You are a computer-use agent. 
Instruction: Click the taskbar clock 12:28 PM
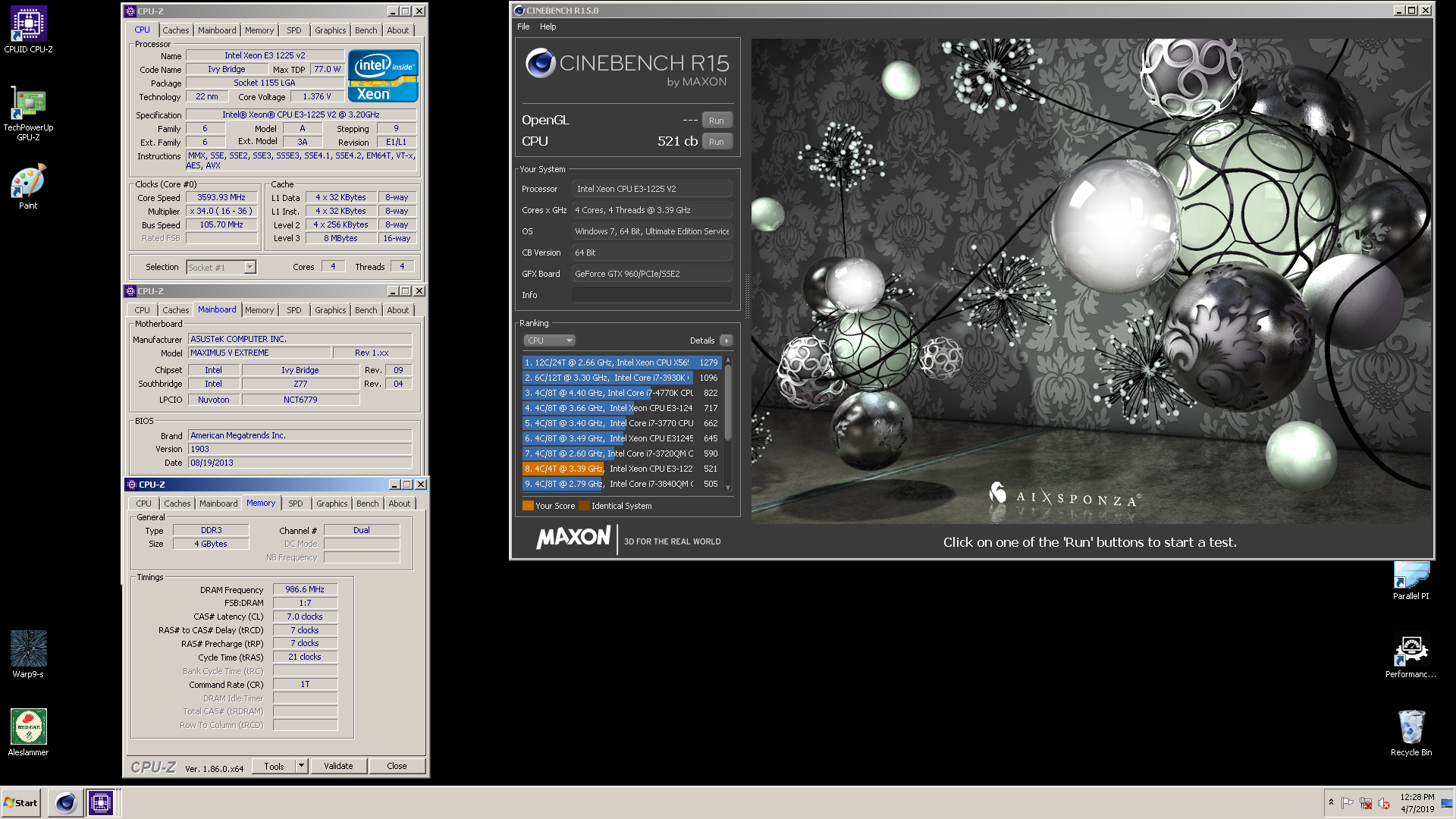click(x=1417, y=797)
